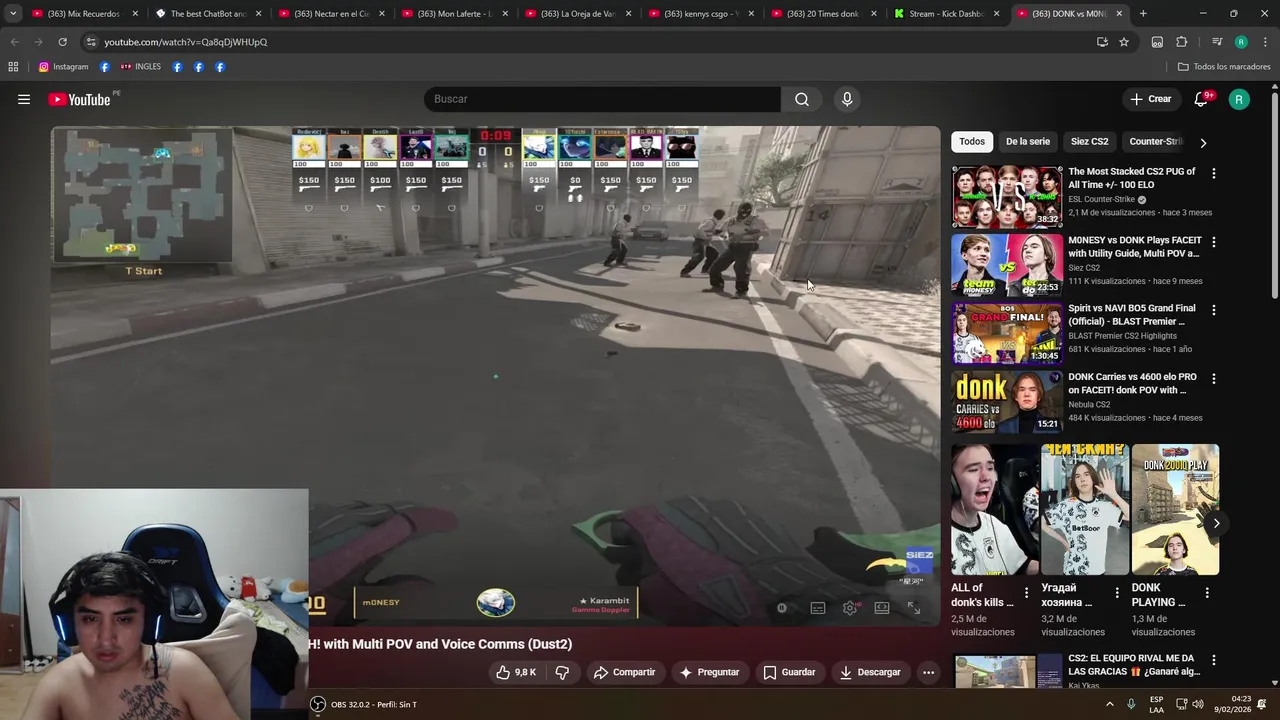Switch to Mix Recuerdos browser tab

click(85, 14)
